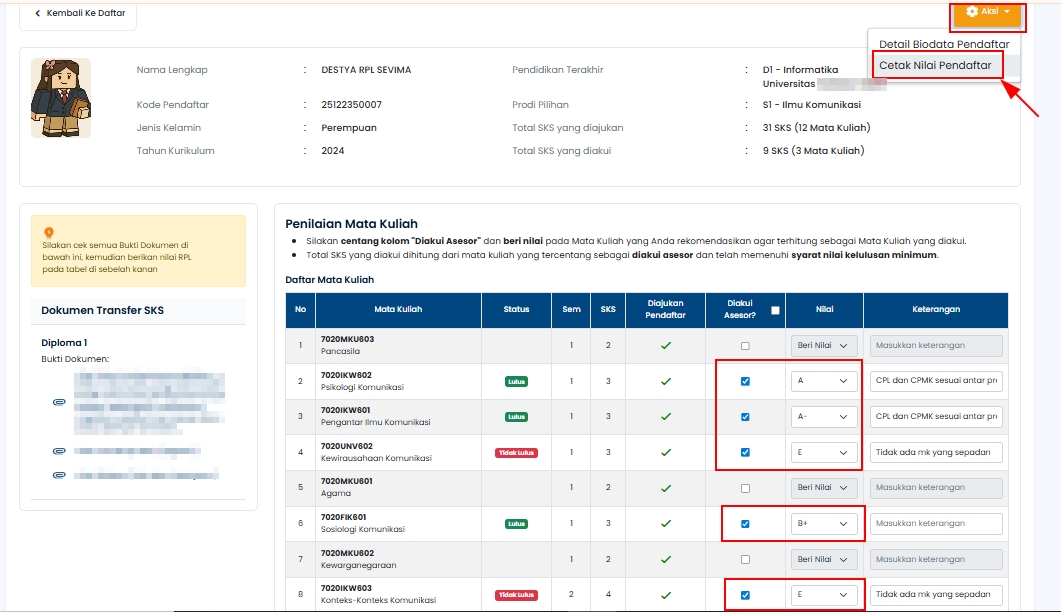Click the Tidak Lulus badge for Kewirausahaan Komunikasi
1061x612 pixels.
click(516, 452)
